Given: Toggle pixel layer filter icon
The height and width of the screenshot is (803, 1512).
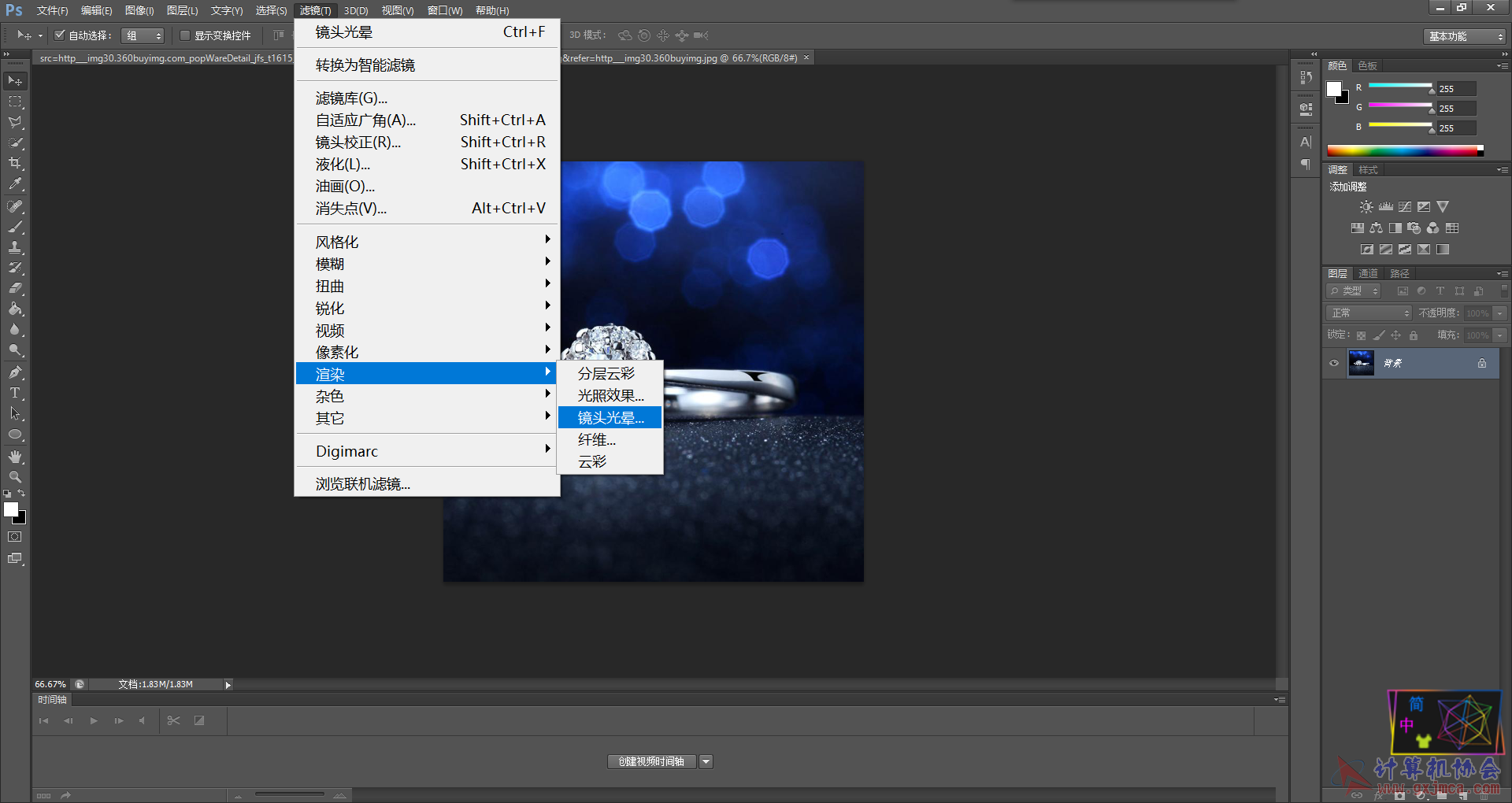Looking at the screenshot, I should [1403, 291].
